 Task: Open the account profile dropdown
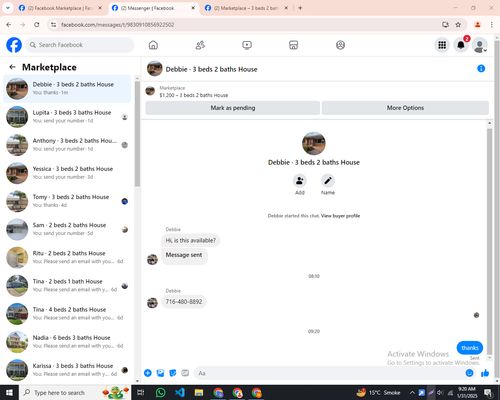480,45
